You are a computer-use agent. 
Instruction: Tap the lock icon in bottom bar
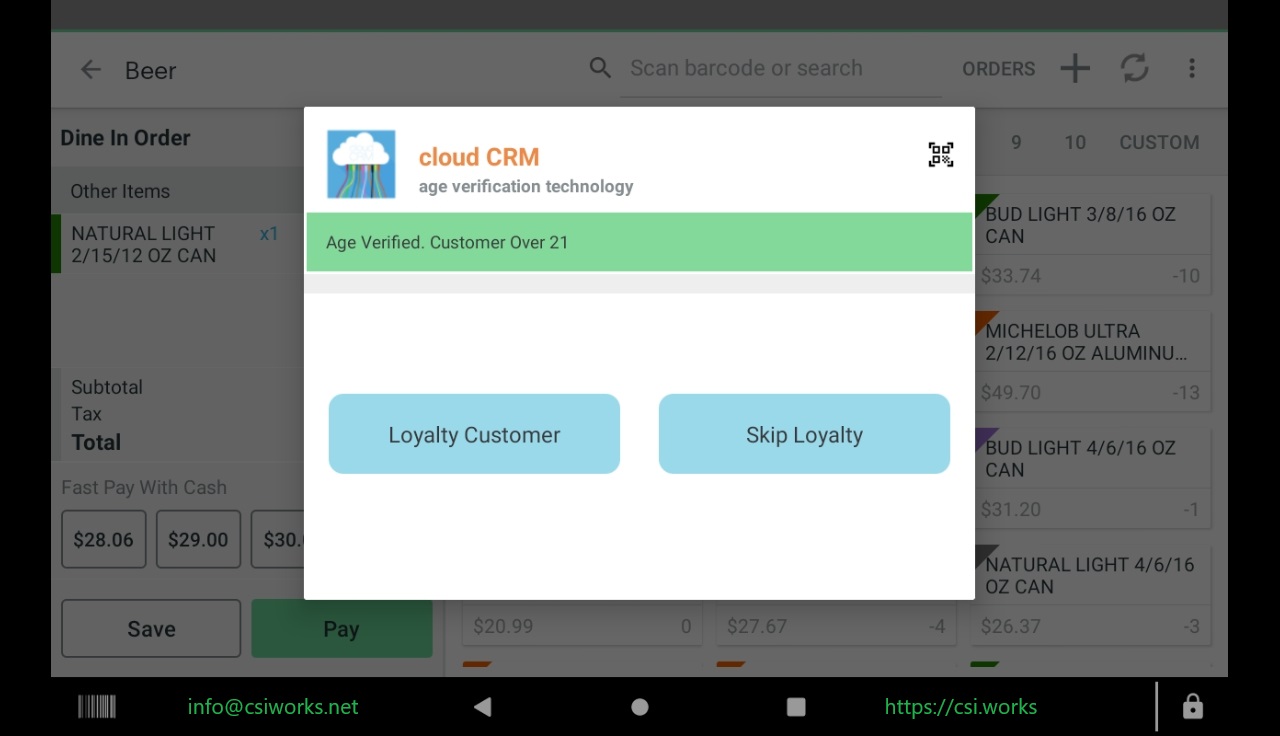[1192, 707]
